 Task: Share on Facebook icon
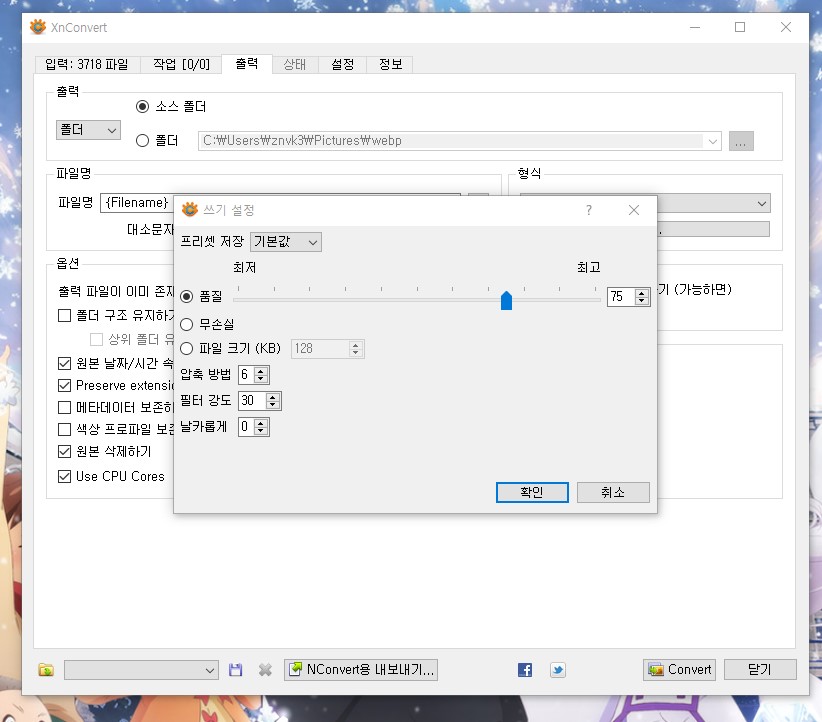pyautogui.click(x=525, y=670)
